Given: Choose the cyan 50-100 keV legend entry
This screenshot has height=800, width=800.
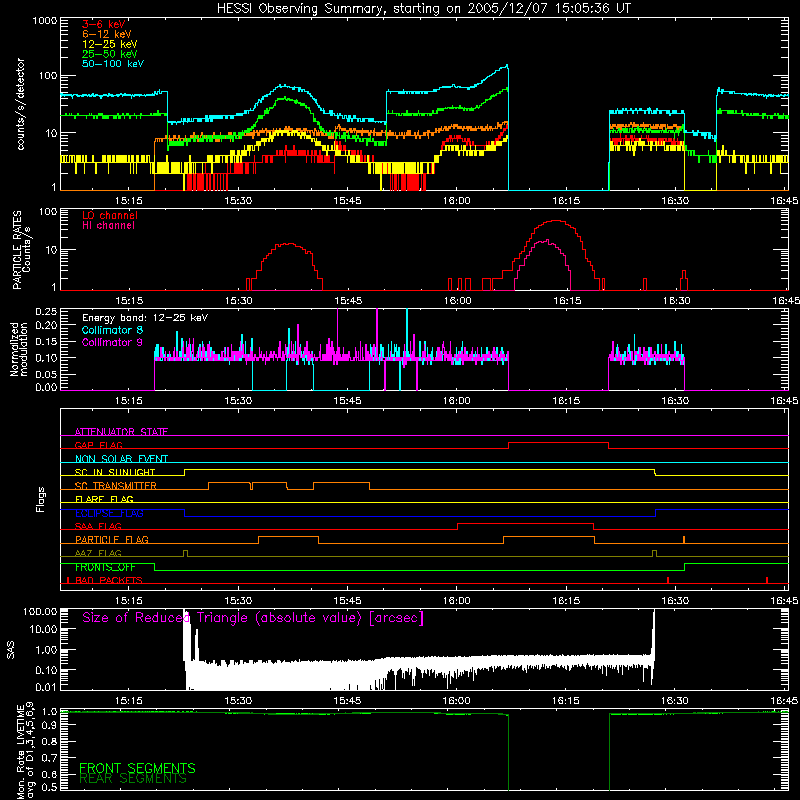Looking at the screenshot, I should coord(113,64).
